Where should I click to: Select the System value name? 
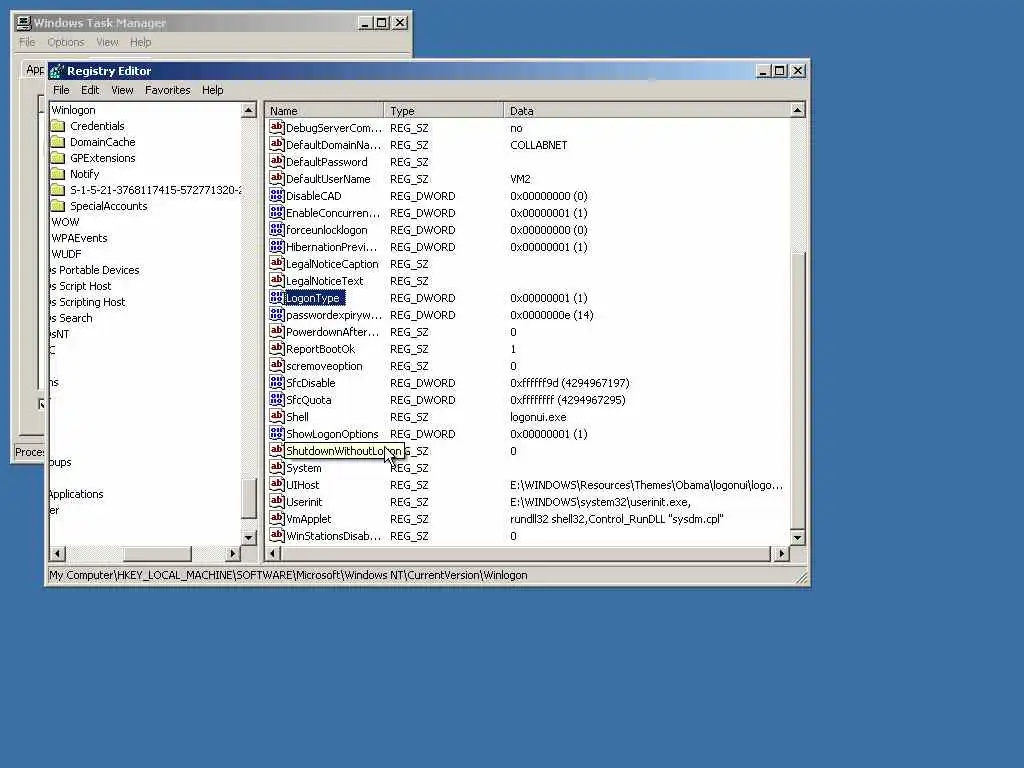304,468
